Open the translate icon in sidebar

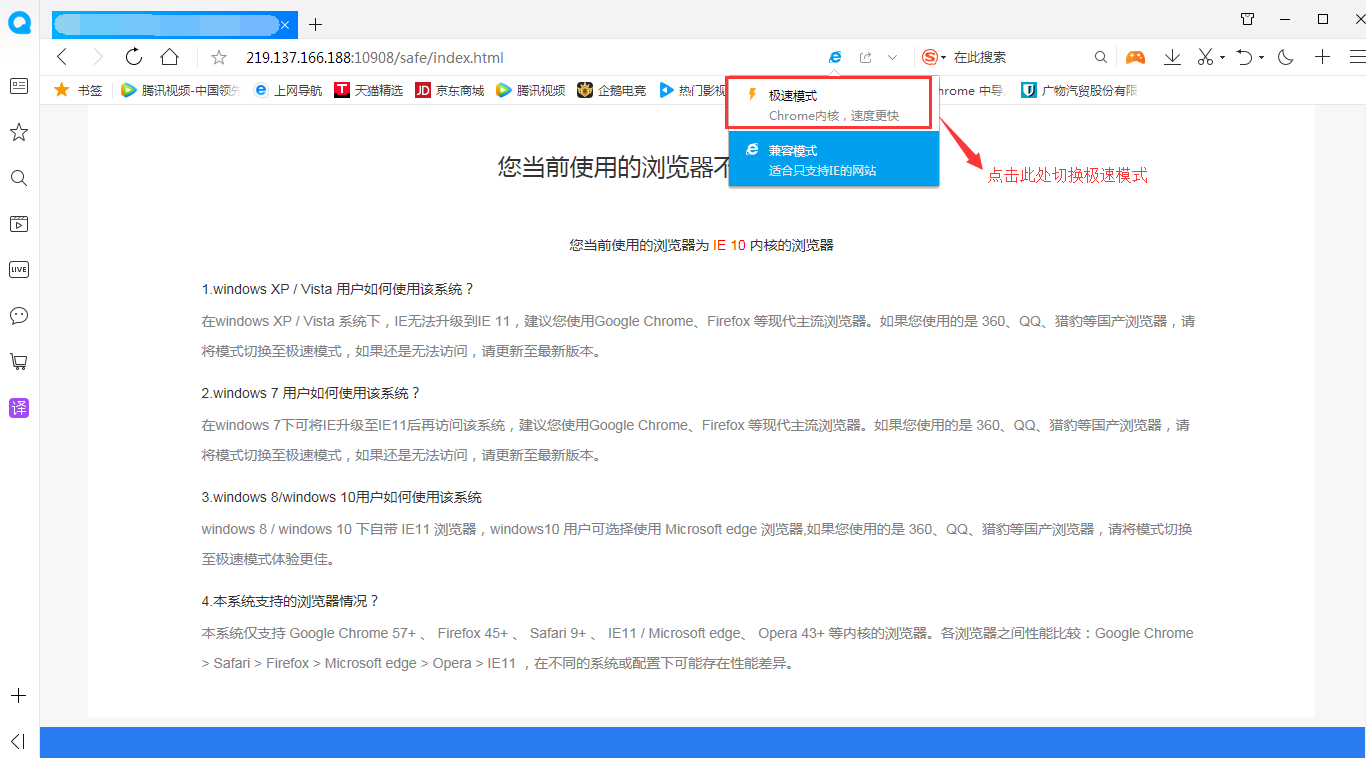coord(18,407)
